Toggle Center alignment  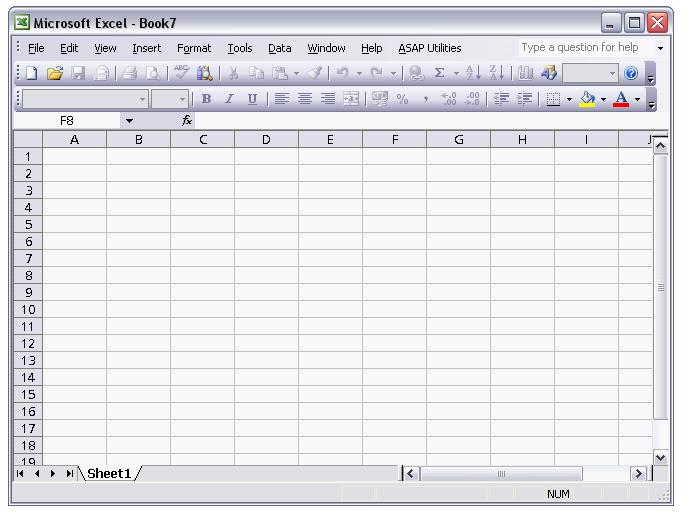(305, 99)
